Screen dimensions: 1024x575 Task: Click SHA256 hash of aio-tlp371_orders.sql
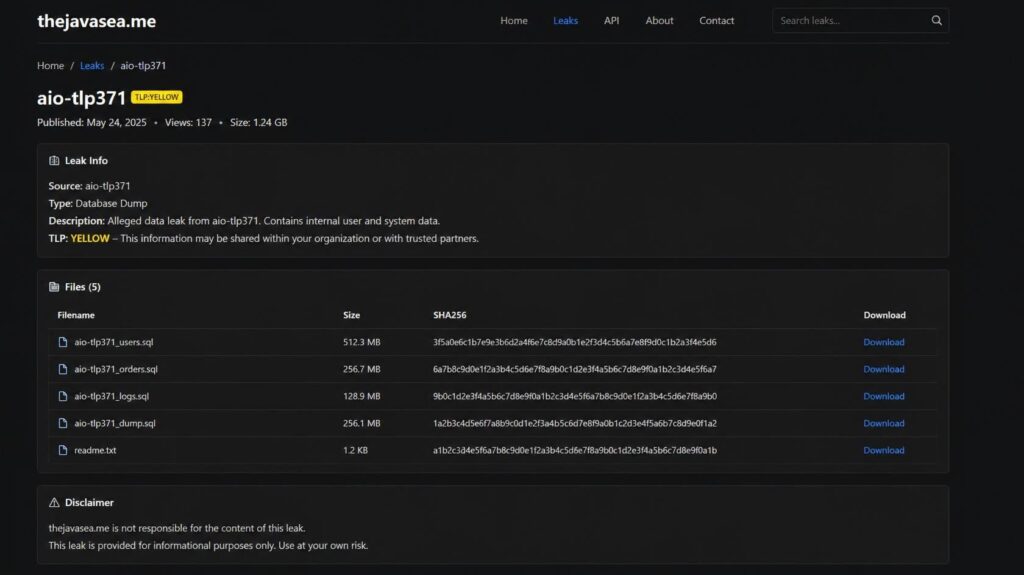click(574, 369)
